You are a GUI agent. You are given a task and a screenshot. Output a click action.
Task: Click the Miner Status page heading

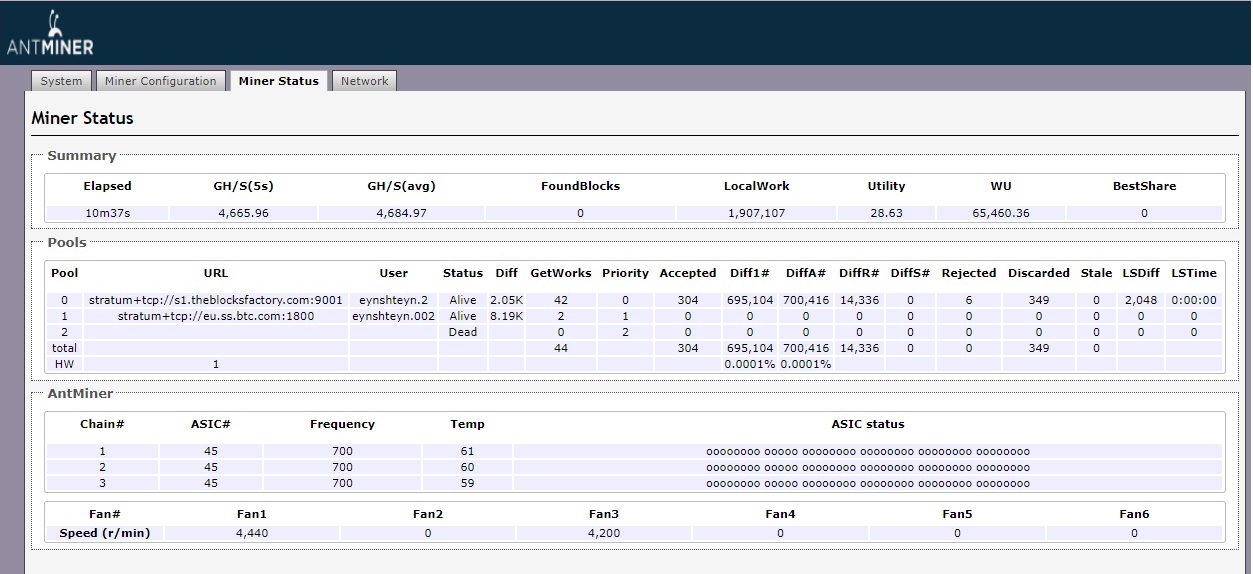(x=82, y=118)
